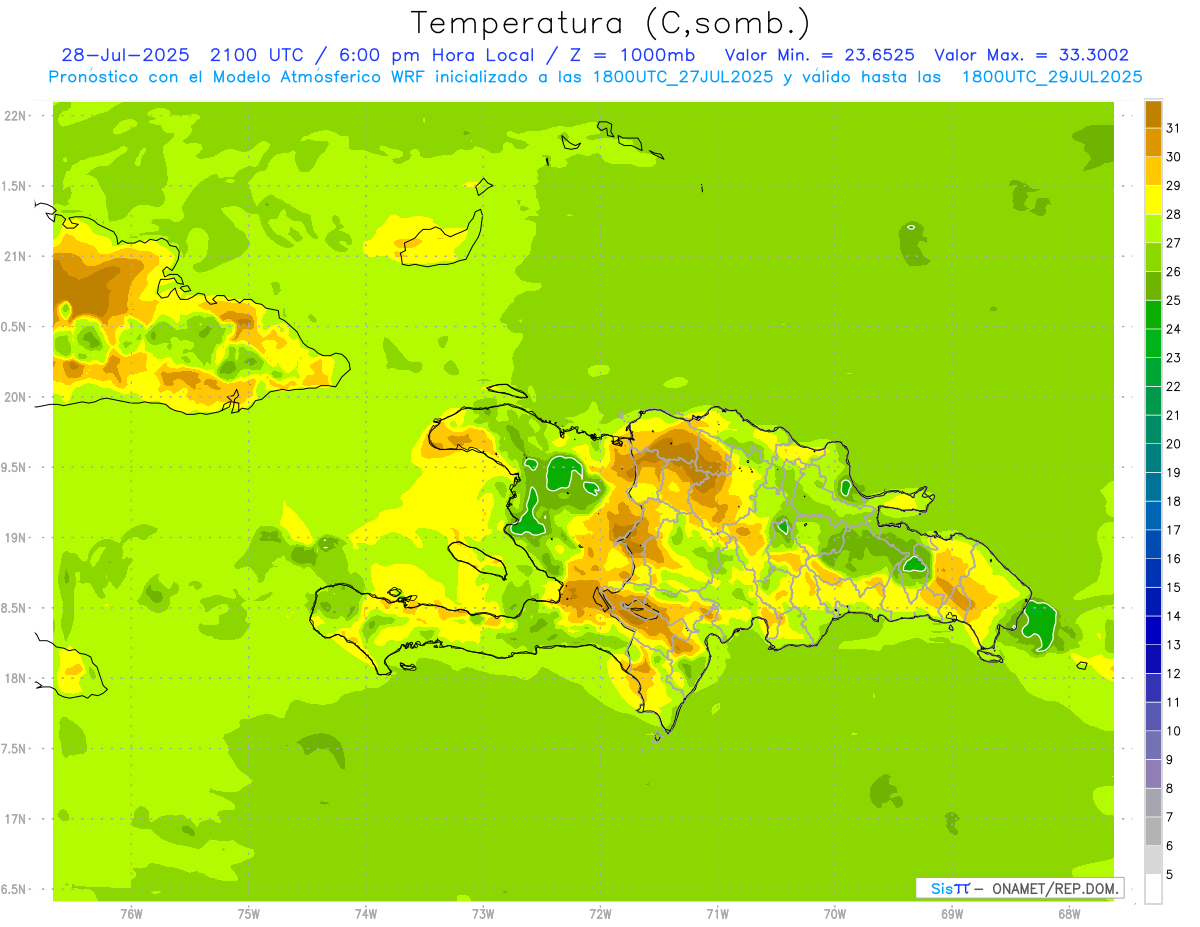
Task: Click the '71W' longitude axis label
Action: pyautogui.click(x=717, y=914)
